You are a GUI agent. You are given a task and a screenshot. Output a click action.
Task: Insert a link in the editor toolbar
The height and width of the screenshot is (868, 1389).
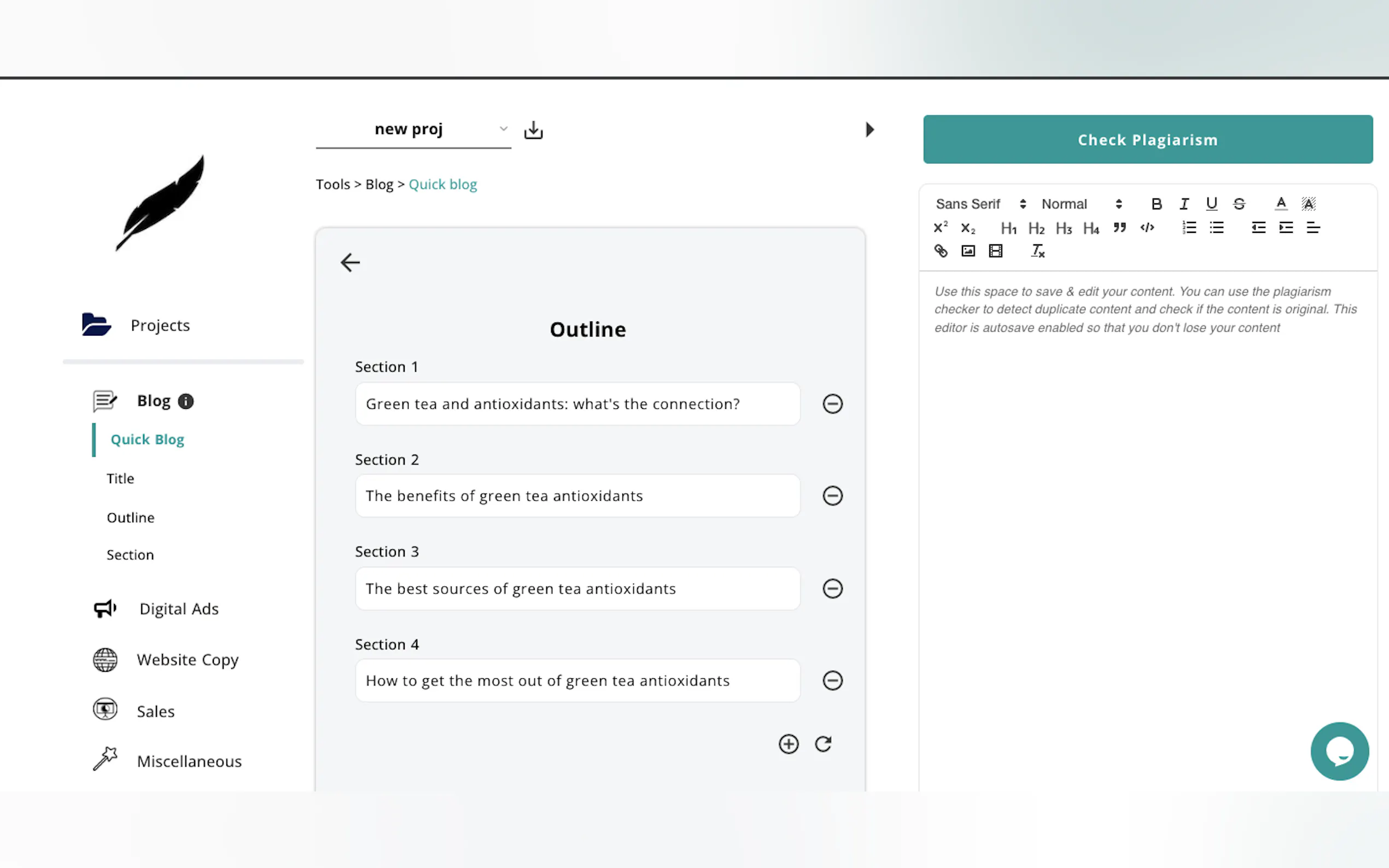point(941,251)
